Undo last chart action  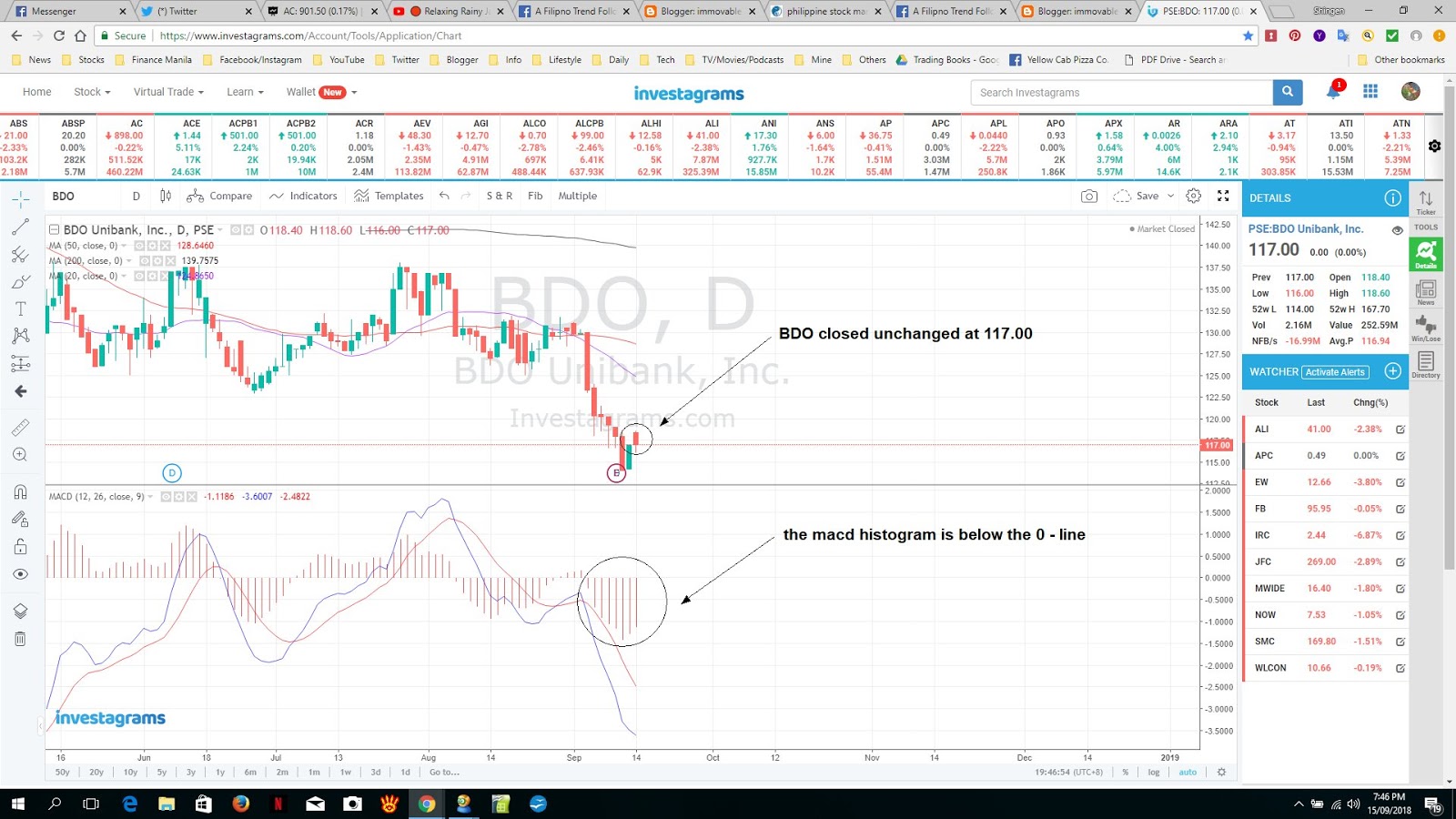coord(444,196)
